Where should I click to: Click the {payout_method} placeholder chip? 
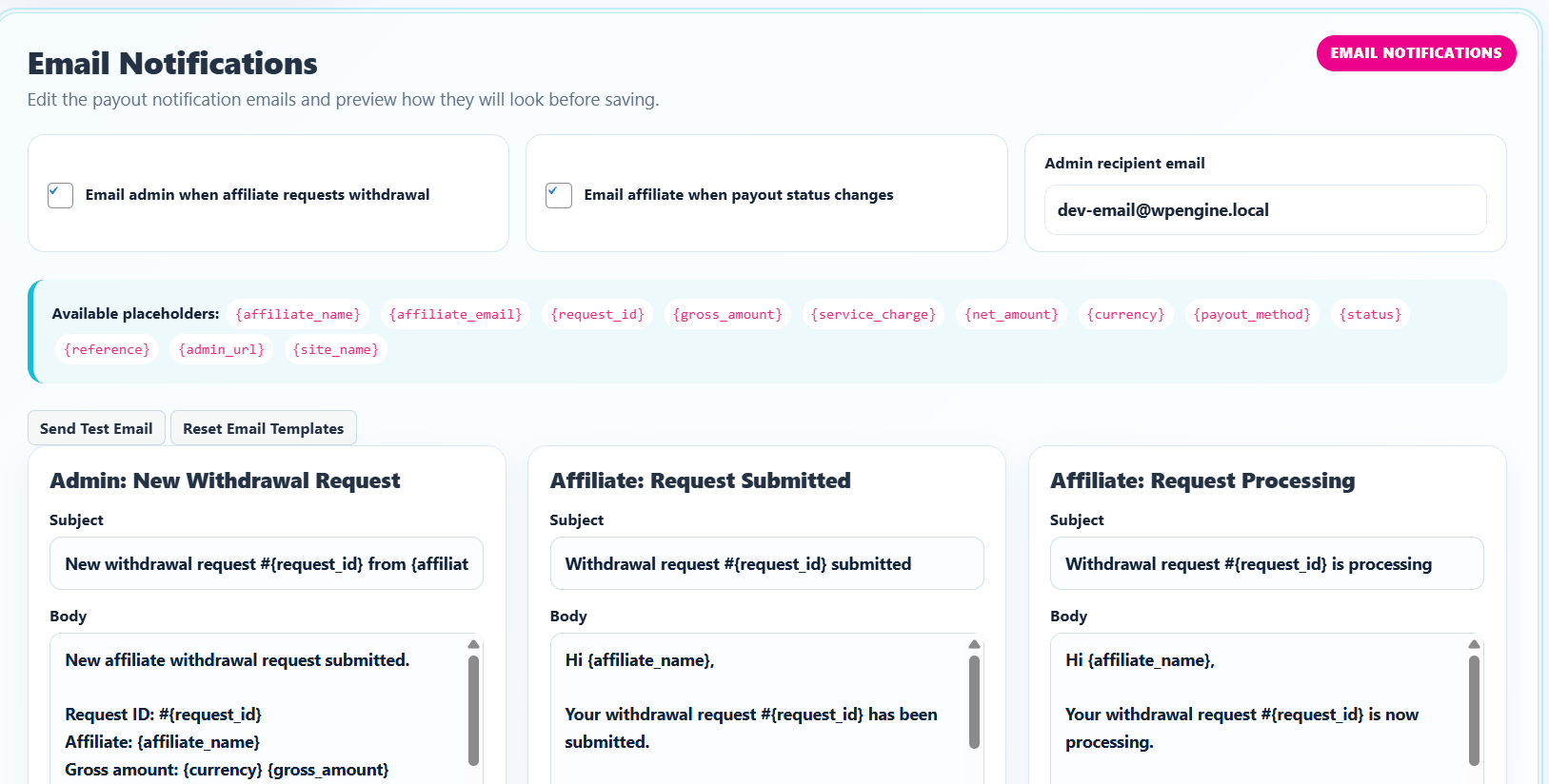click(1252, 314)
